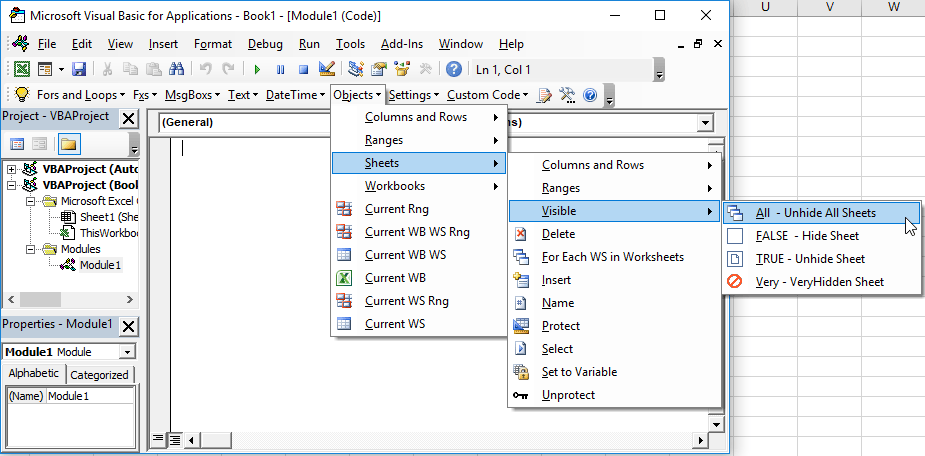Expand the first VBAProject tree node
Viewport: 925px width, 456px height.
(x=12, y=169)
